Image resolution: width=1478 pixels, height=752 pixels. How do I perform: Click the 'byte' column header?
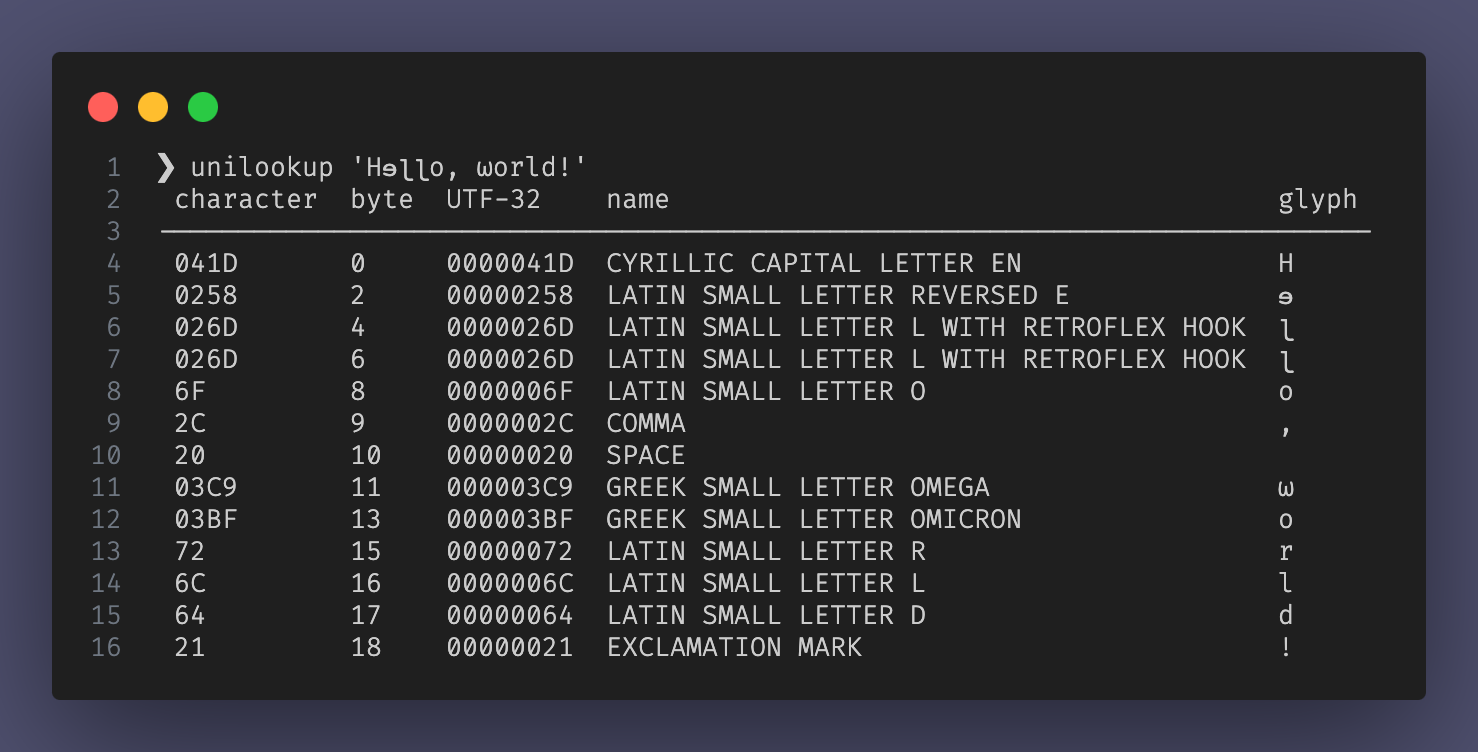tap(382, 199)
